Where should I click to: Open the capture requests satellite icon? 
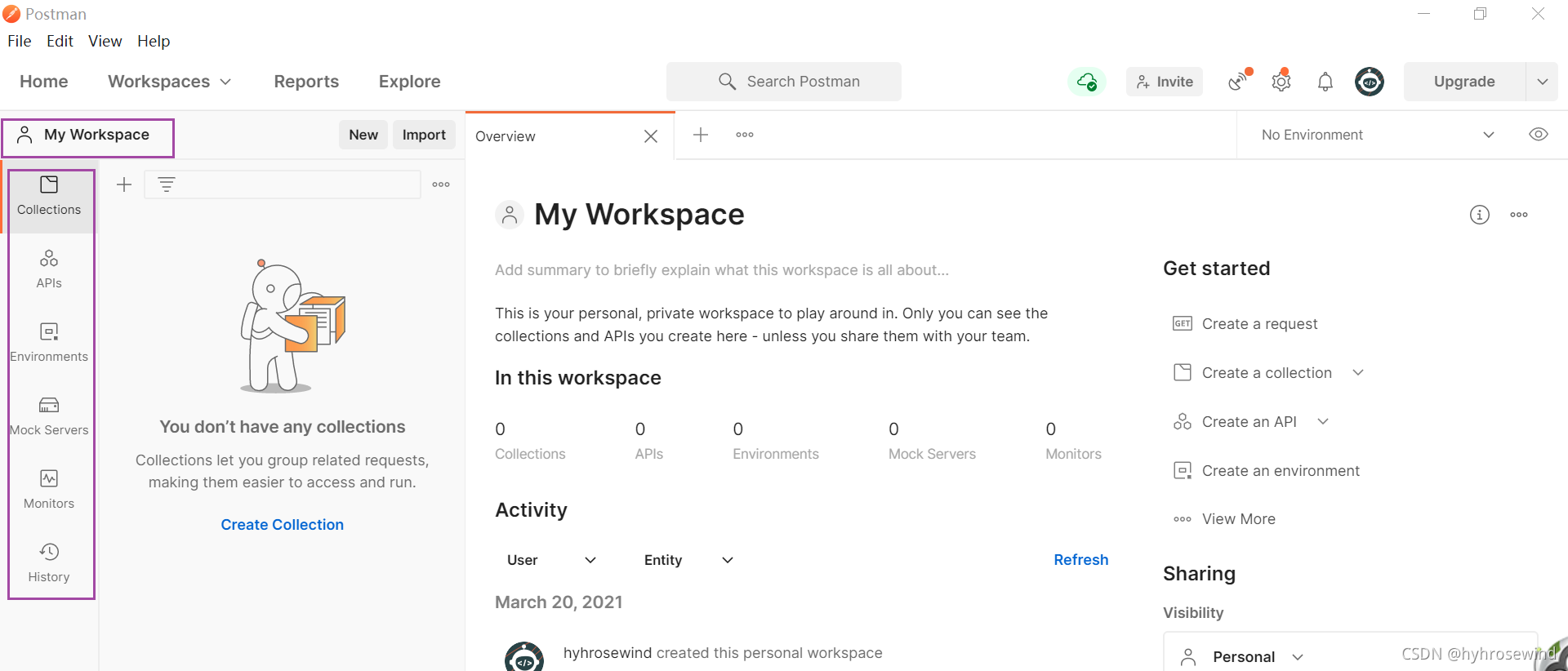tap(1240, 81)
